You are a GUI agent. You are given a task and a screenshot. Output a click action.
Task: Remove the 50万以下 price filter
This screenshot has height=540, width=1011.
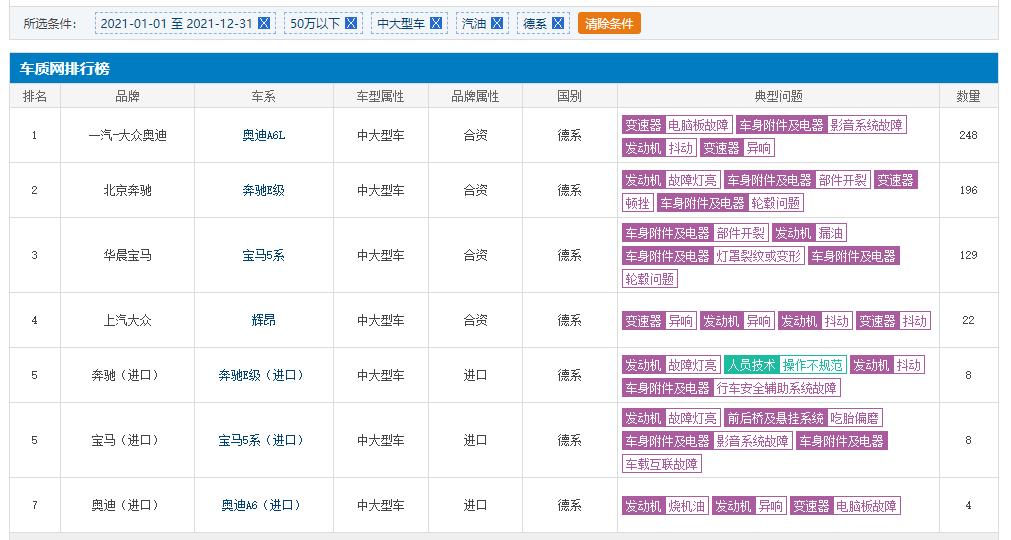(x=351, y=23)
